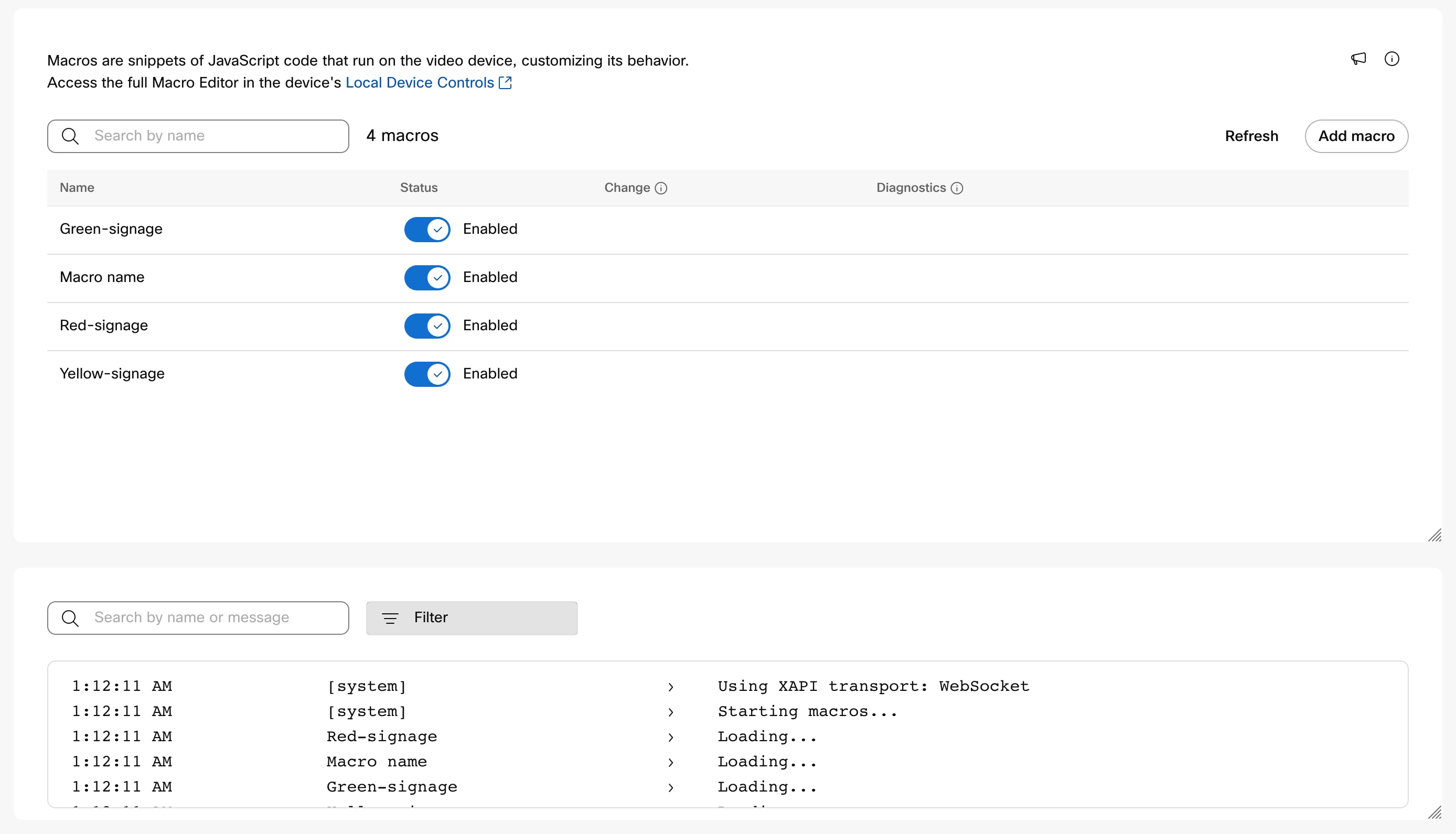Click the search icon in log search bar

(70, 617)
